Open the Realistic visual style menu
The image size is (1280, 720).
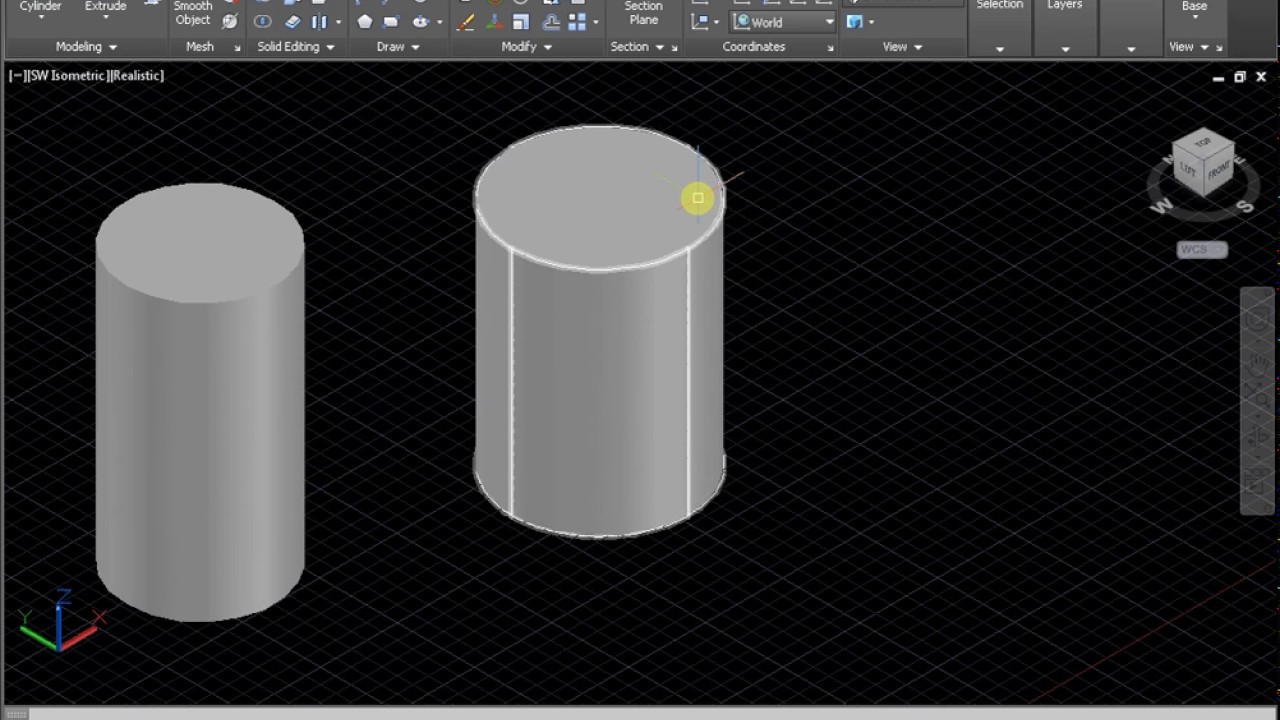(138, 76)
